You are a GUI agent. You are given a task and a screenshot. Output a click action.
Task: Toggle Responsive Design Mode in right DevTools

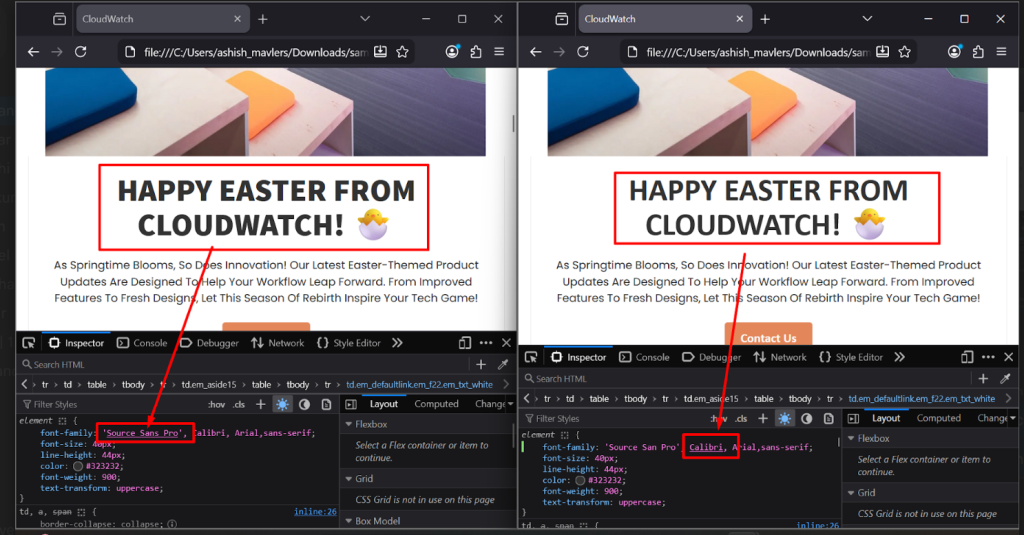coord(967,357)
